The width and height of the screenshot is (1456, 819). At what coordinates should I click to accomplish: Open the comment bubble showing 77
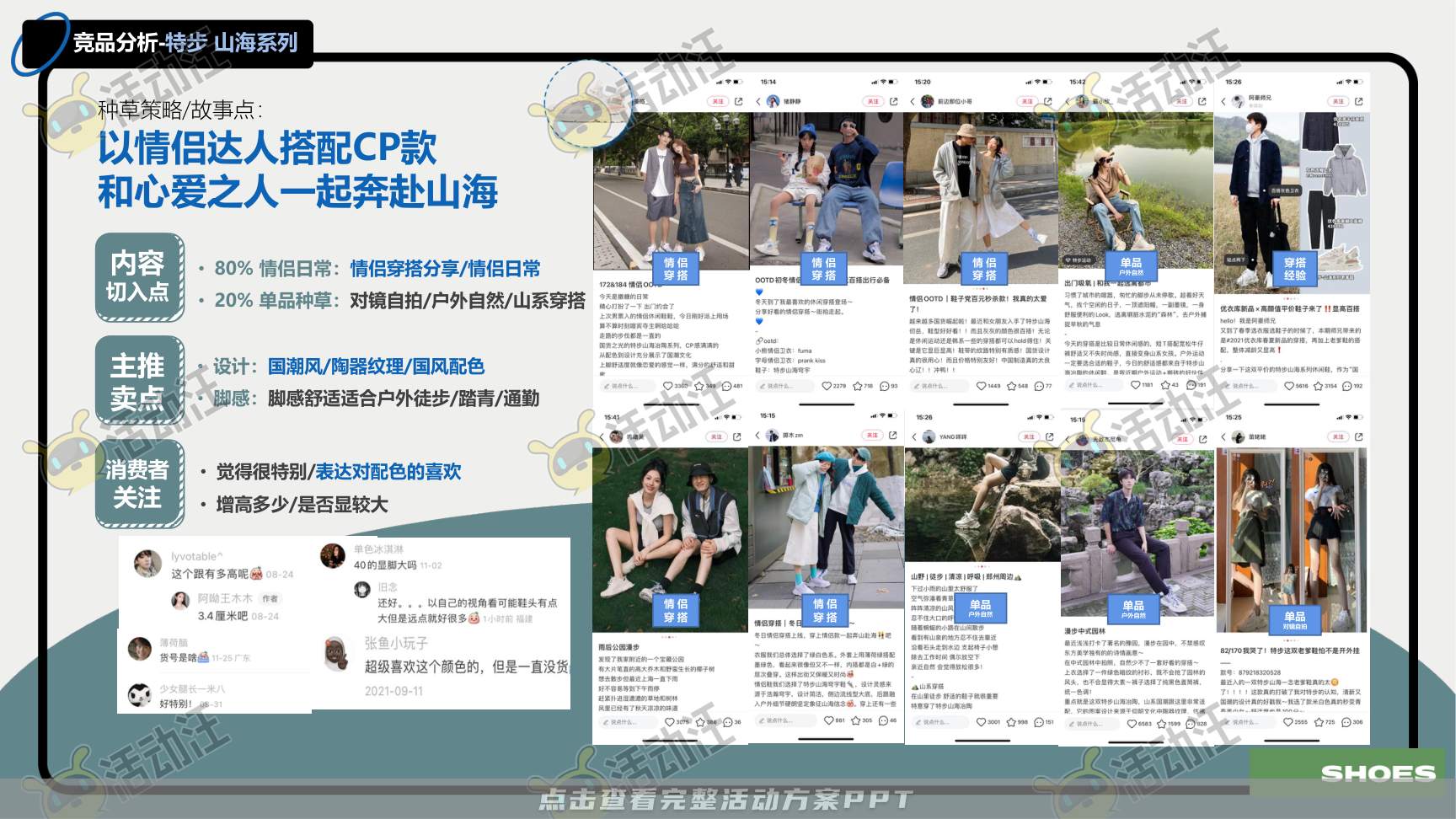[x=1039, y=386]
